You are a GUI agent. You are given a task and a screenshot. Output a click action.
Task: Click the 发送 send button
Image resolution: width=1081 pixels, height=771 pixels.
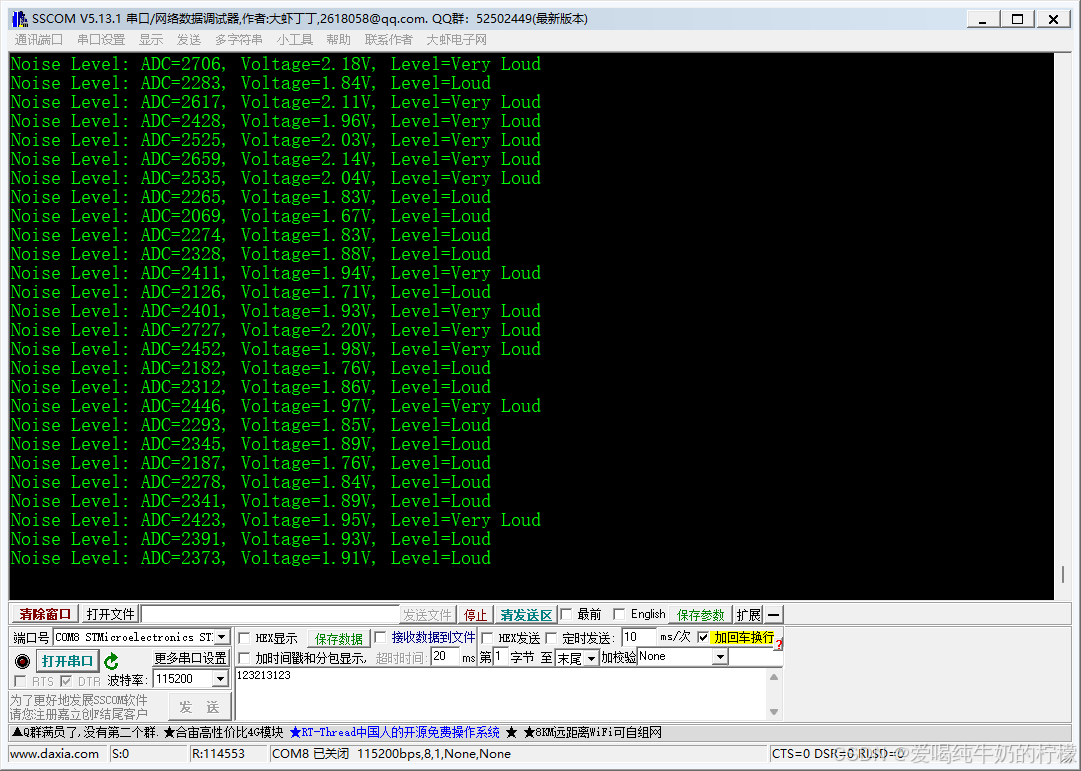pos(199,707)
